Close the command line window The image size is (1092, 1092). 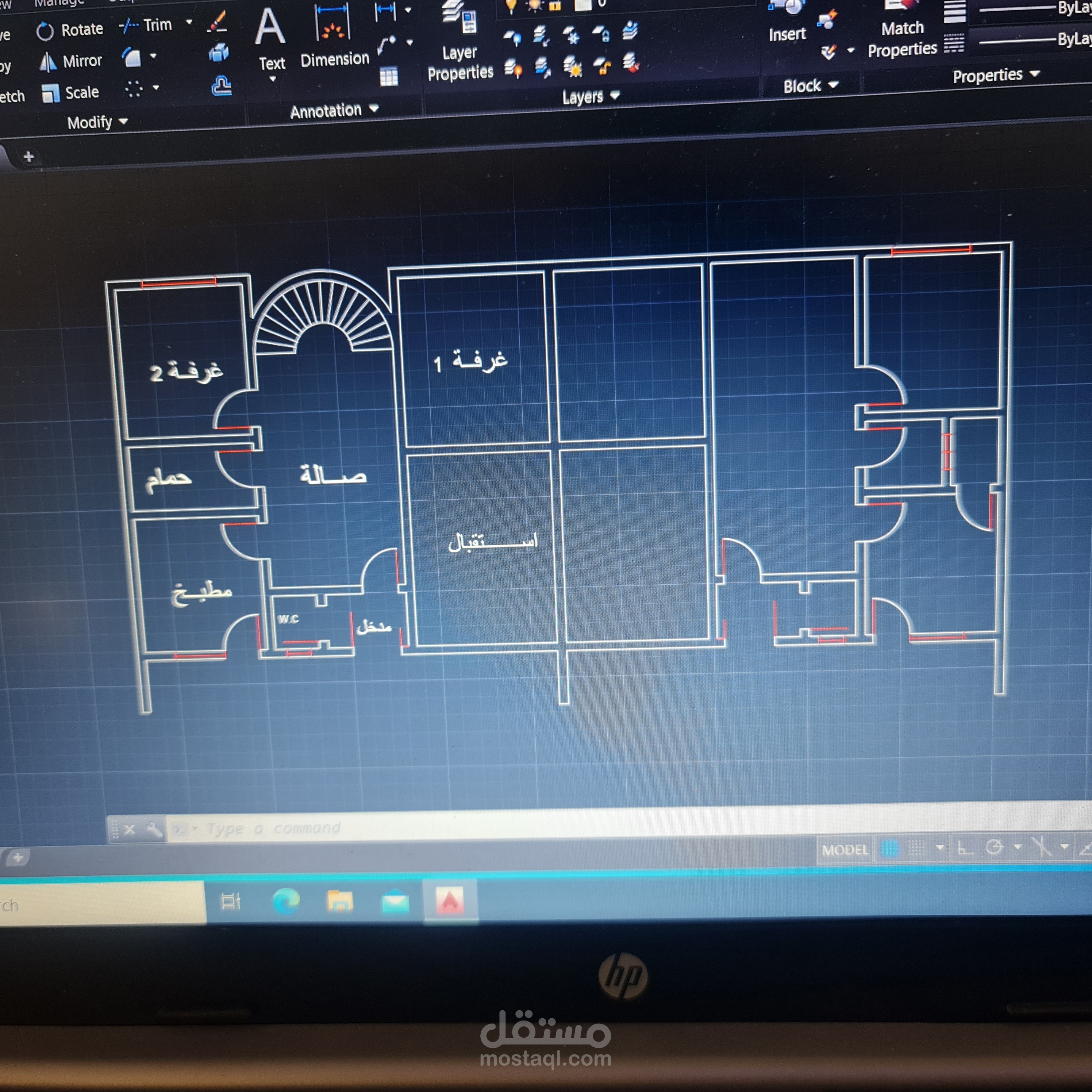[x=130, y=829]
